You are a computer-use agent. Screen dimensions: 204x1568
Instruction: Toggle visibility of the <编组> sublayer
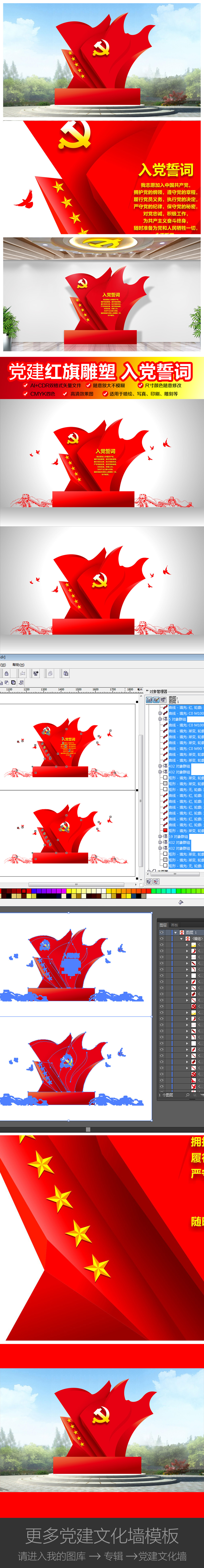point(161,939)
